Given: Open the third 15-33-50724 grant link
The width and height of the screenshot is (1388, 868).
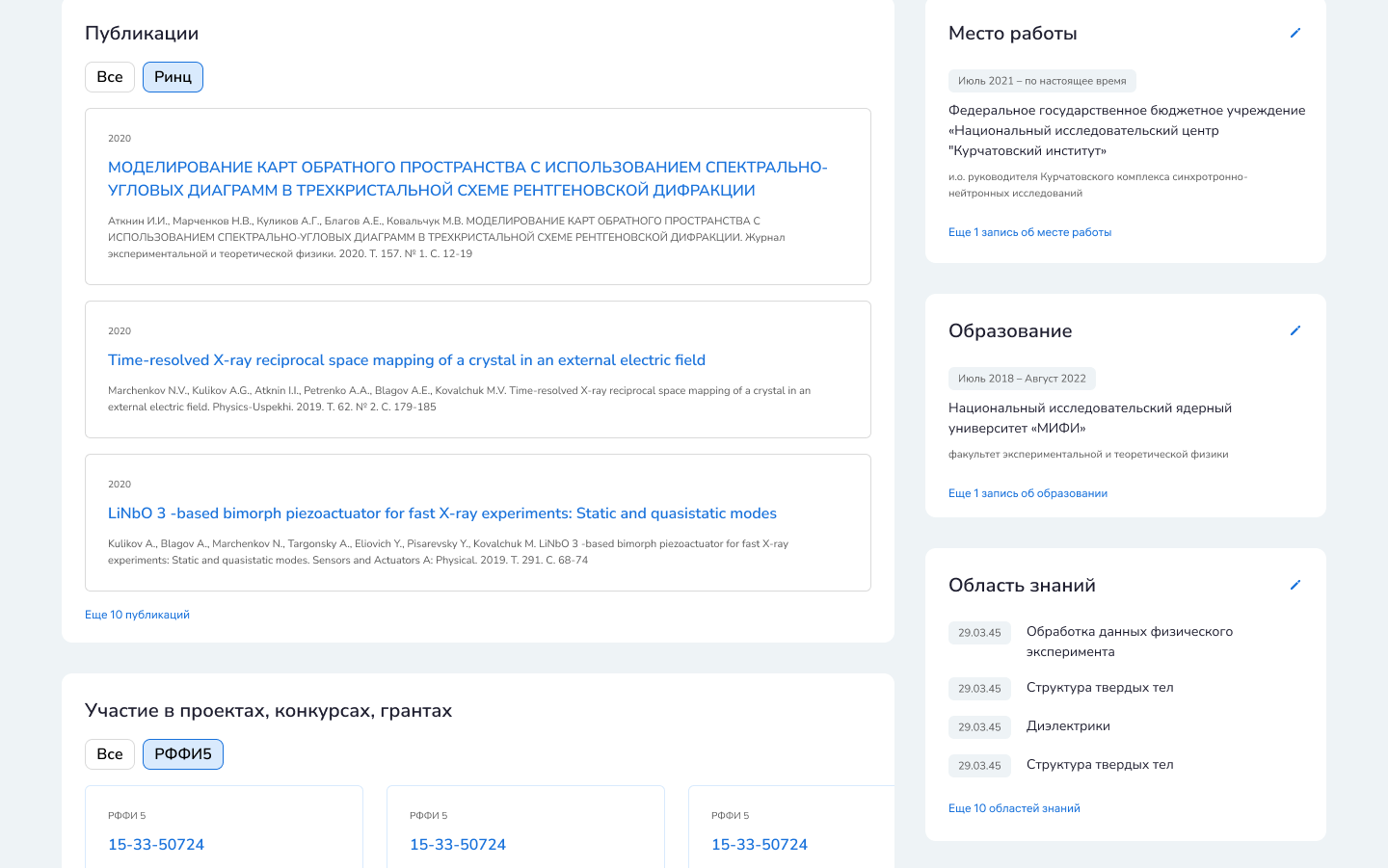Looking at the screenshot, I should coord(760,845).
